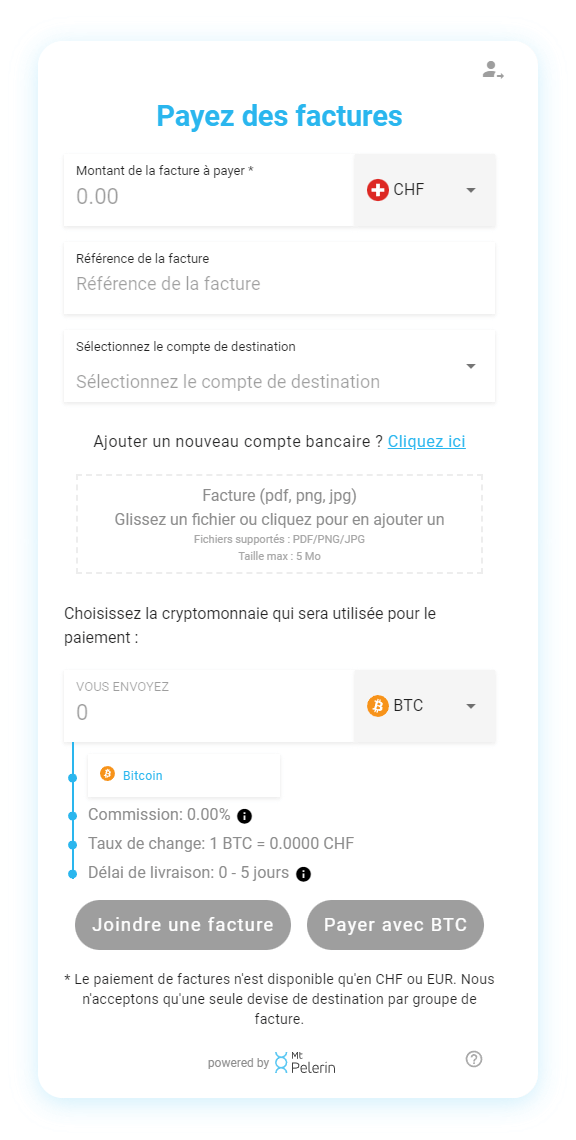This screenshot has width=576, height=1140.
Task: Click the Bitcoin icon inside the Bitcoin chip
Action: pyautogui.click(x=108, y=775)
